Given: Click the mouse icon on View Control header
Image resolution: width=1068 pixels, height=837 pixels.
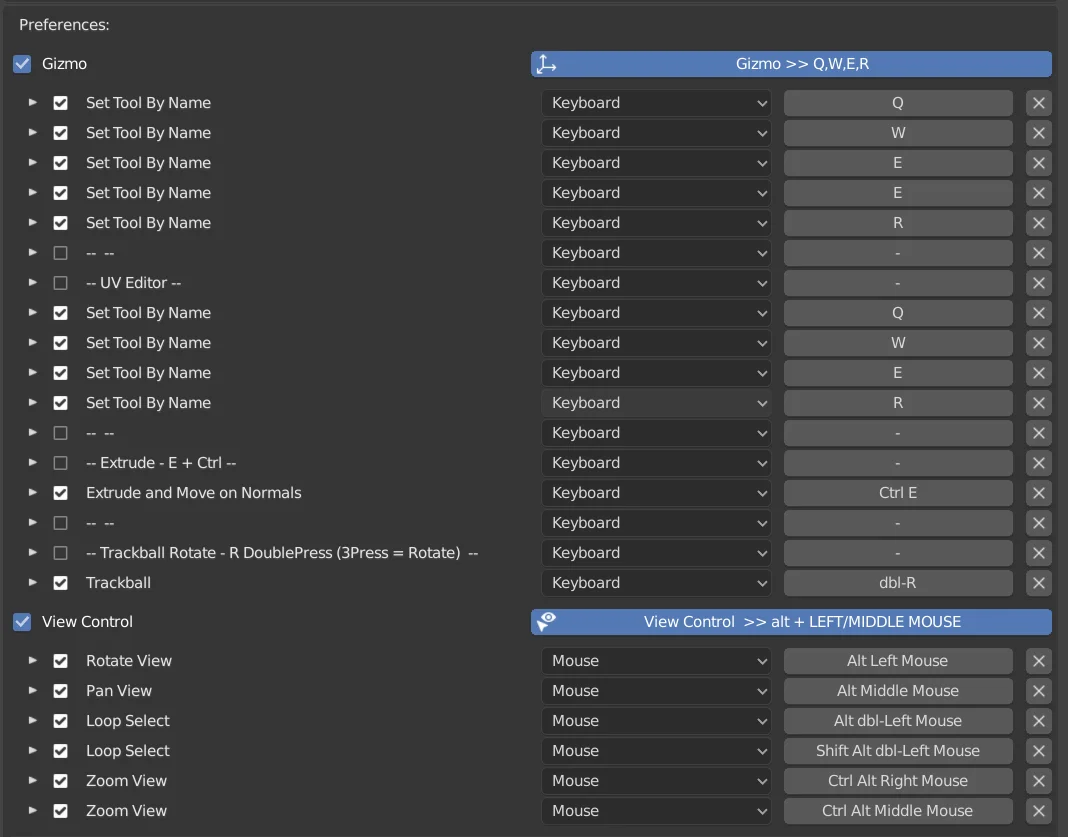Looking at the screenshot, I should pos(545,621).
